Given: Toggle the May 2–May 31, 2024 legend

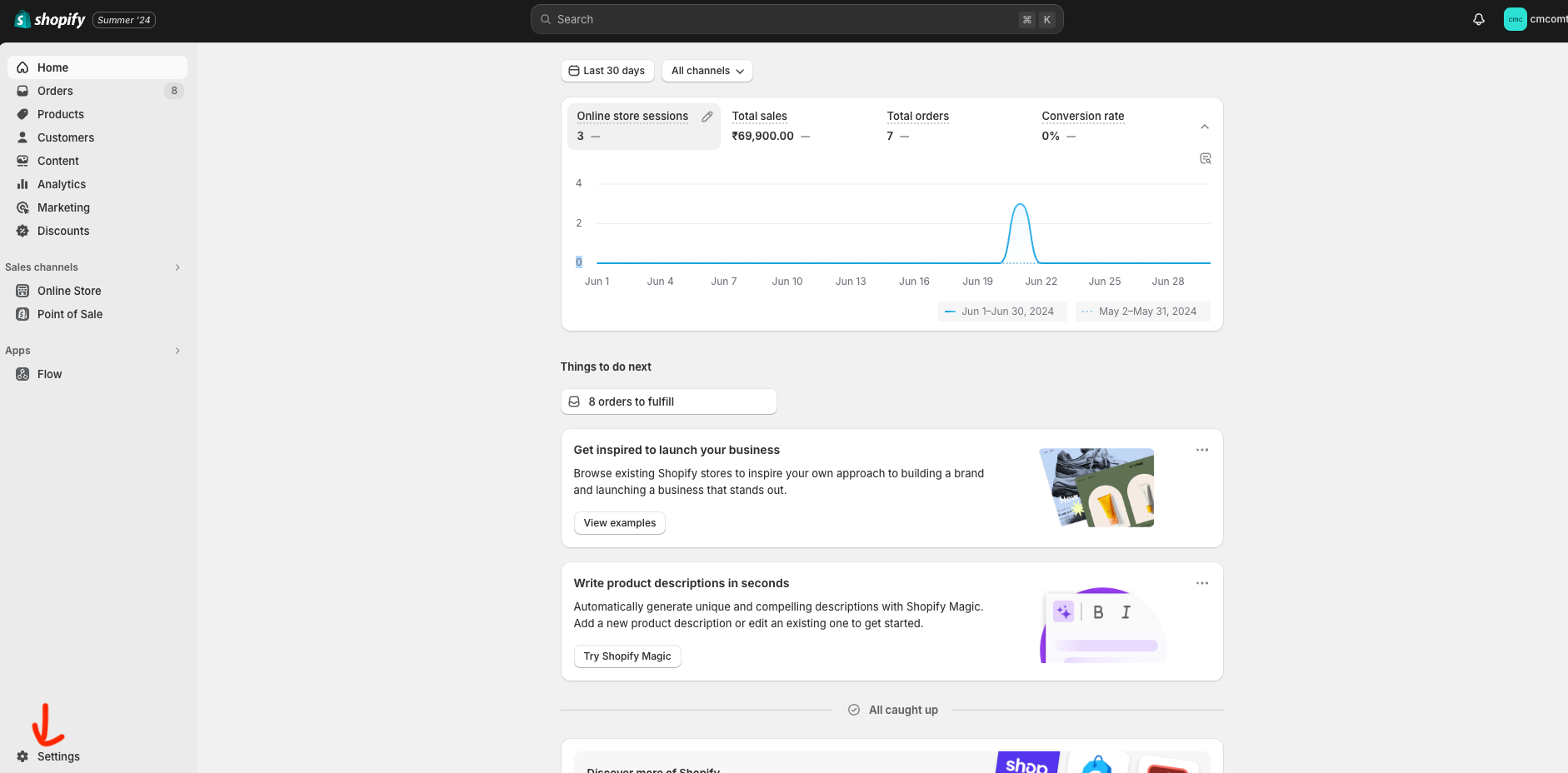Looking at the screenshot, I should [x=1142, y=312].
